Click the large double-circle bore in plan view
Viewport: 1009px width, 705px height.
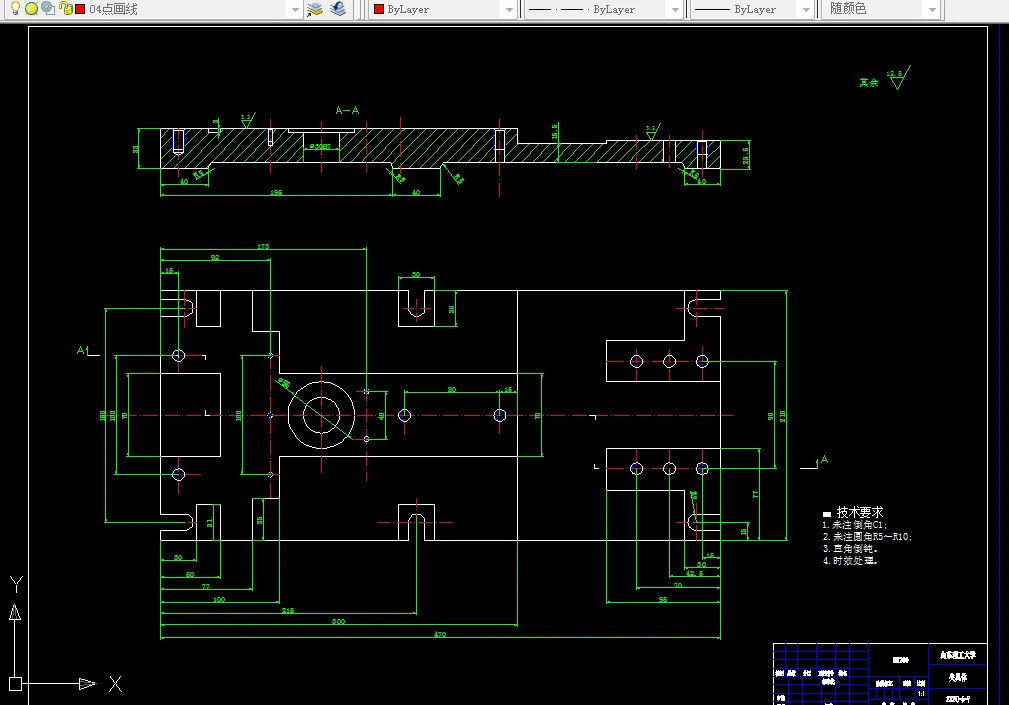[x=321, y=416]
